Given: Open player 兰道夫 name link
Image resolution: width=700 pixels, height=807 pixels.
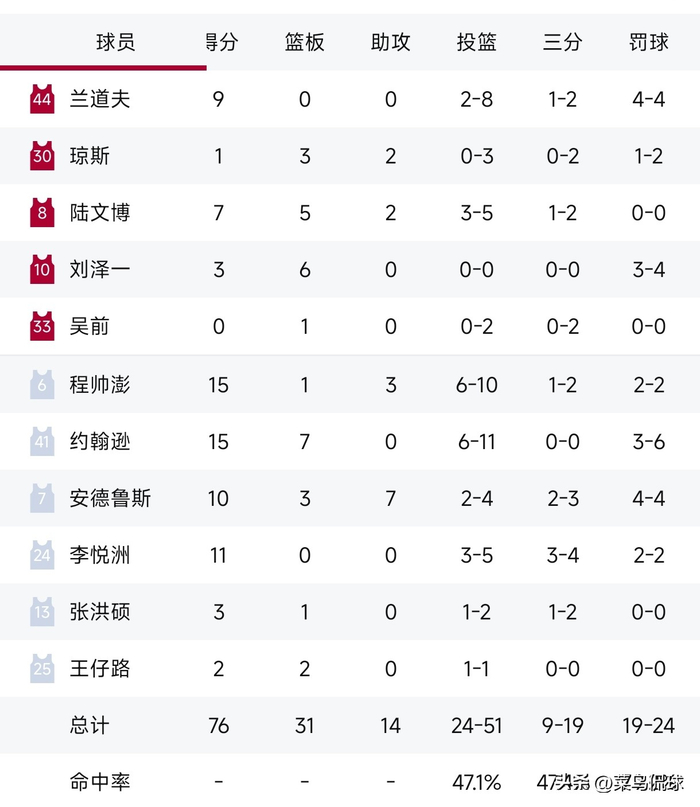Looking at the screenshot, I should pyautogui.click(x=100, y=99).
